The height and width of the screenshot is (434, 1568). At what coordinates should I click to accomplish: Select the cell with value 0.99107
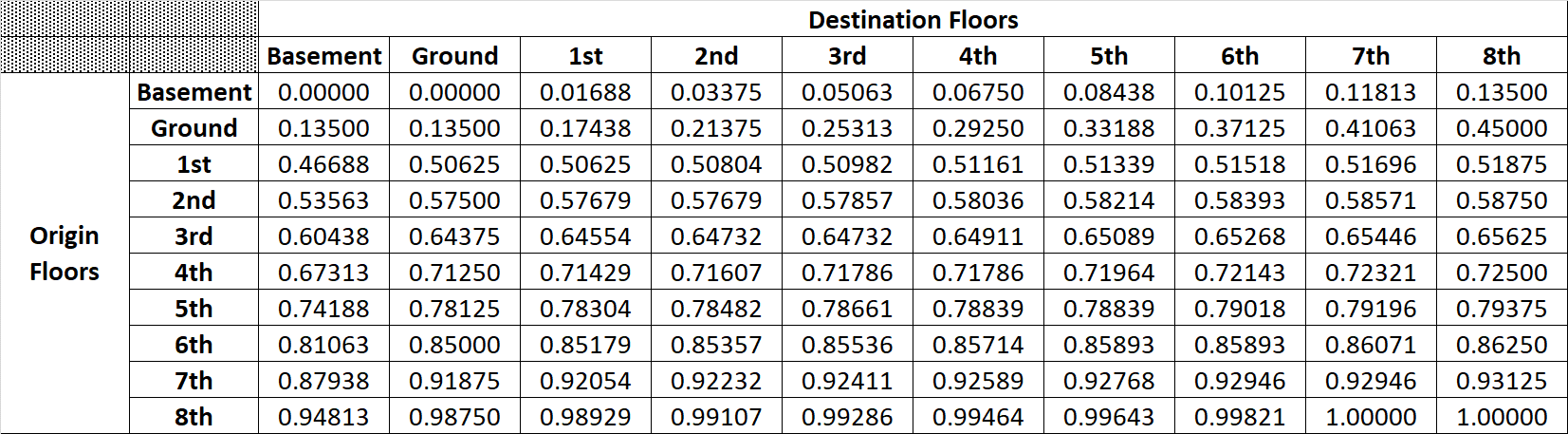716,417
